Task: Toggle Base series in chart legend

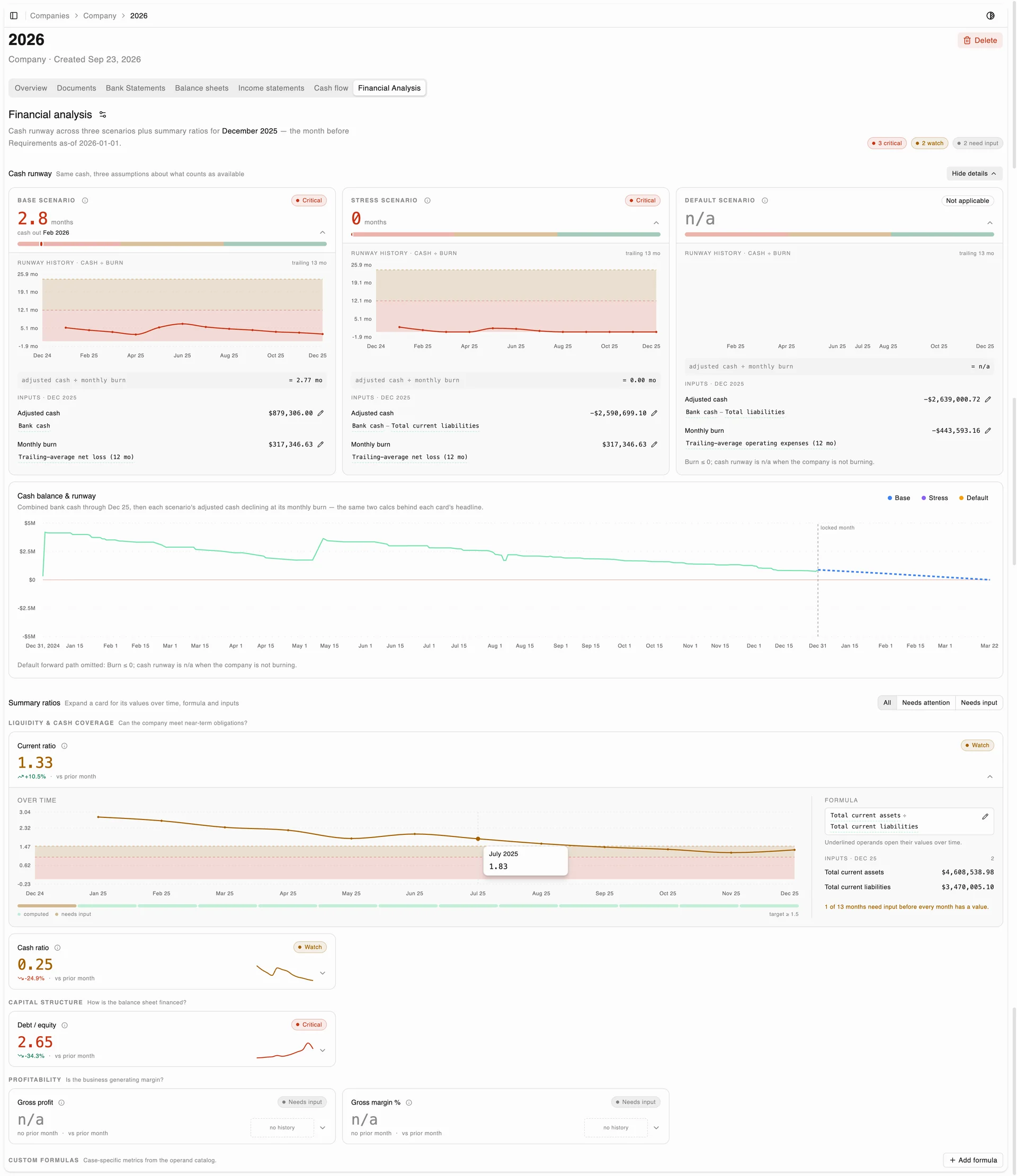Action: (x=898, y=498)
